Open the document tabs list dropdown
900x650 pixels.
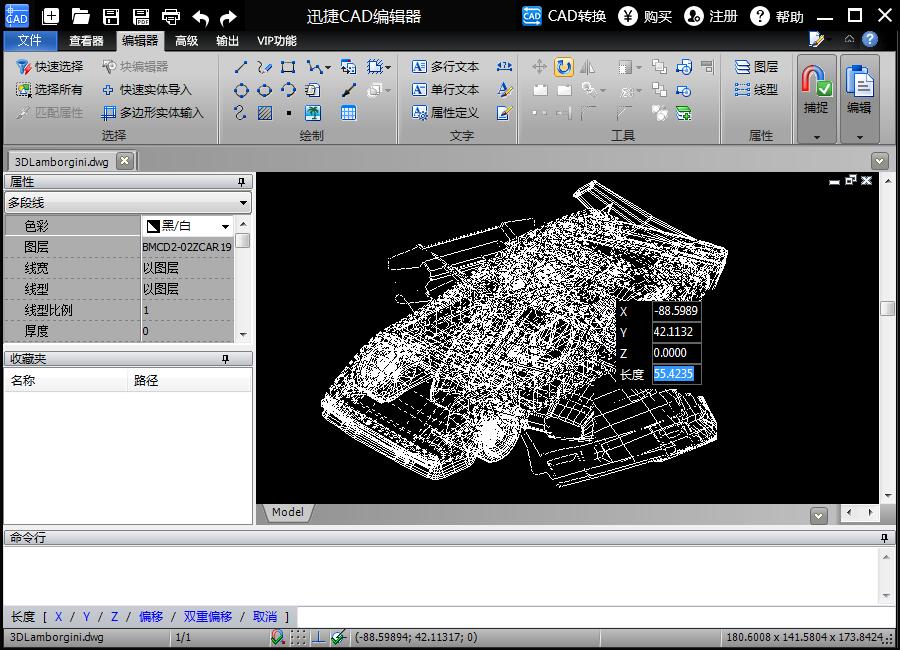(879, 161)
